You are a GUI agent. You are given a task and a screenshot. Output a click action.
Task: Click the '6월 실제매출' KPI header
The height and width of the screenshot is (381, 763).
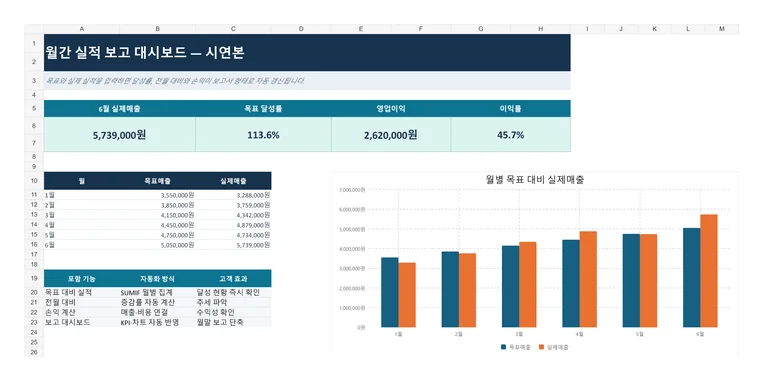(119, 109)
